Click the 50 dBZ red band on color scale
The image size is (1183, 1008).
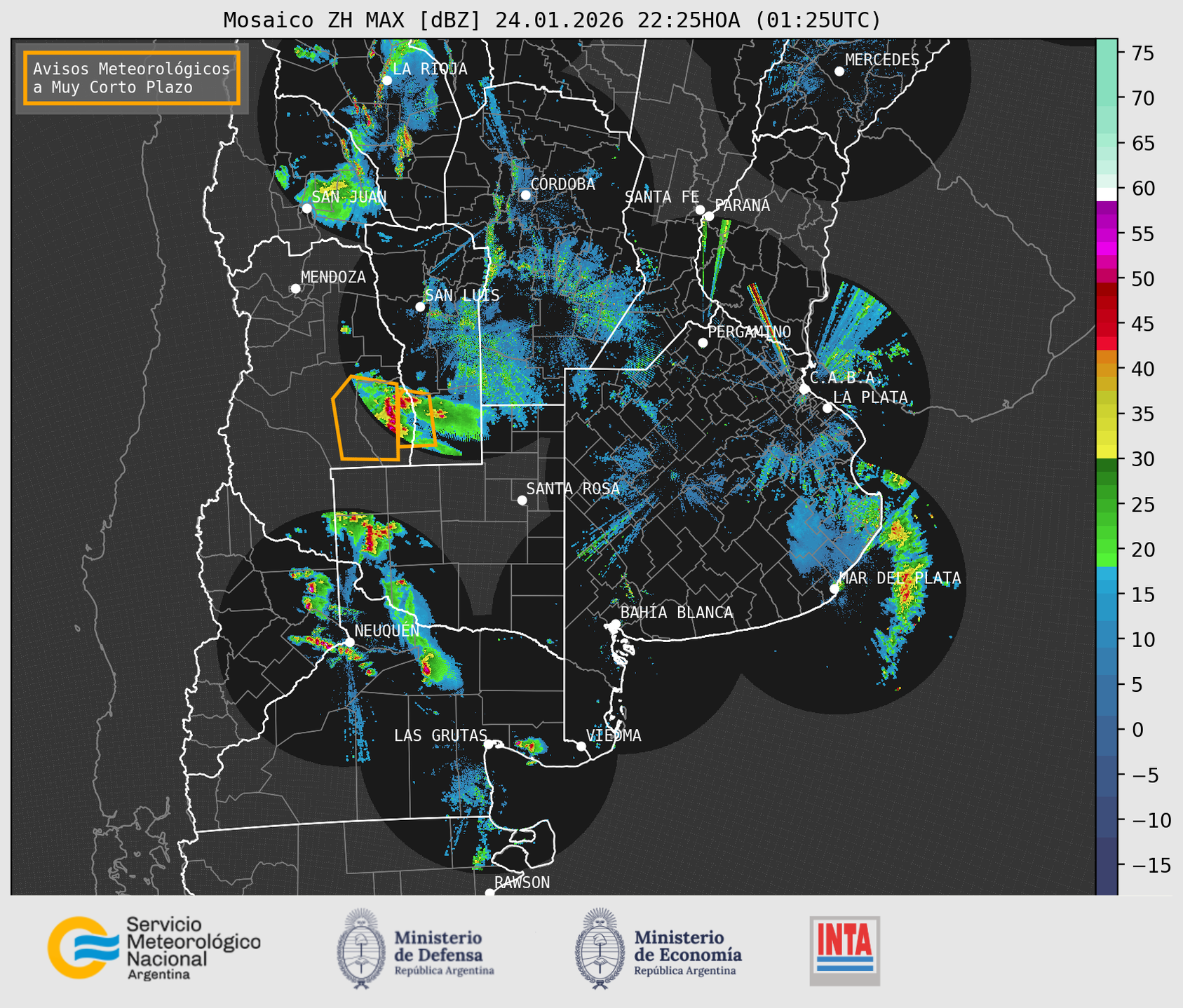coord(1107,275)
